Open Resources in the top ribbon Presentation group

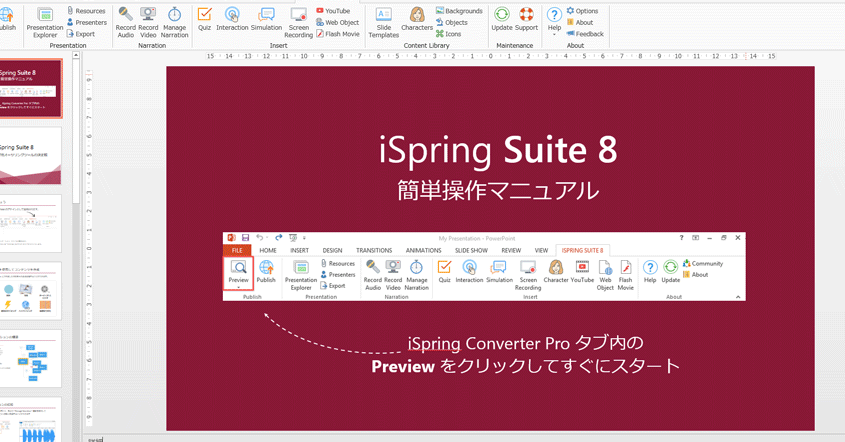pyautogui.click(x=86, y=11)
